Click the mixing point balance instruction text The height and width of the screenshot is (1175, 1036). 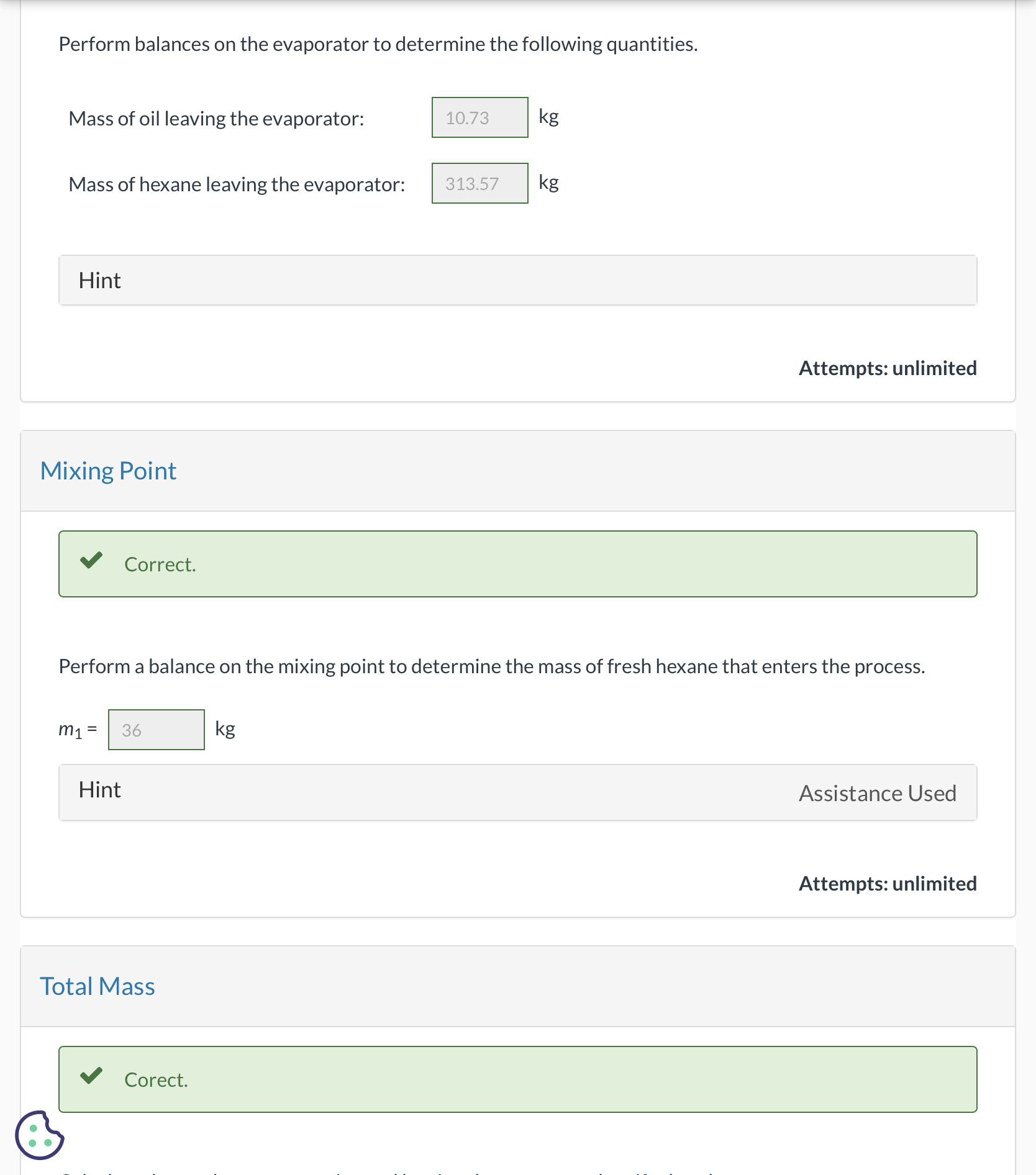[491, 666]
